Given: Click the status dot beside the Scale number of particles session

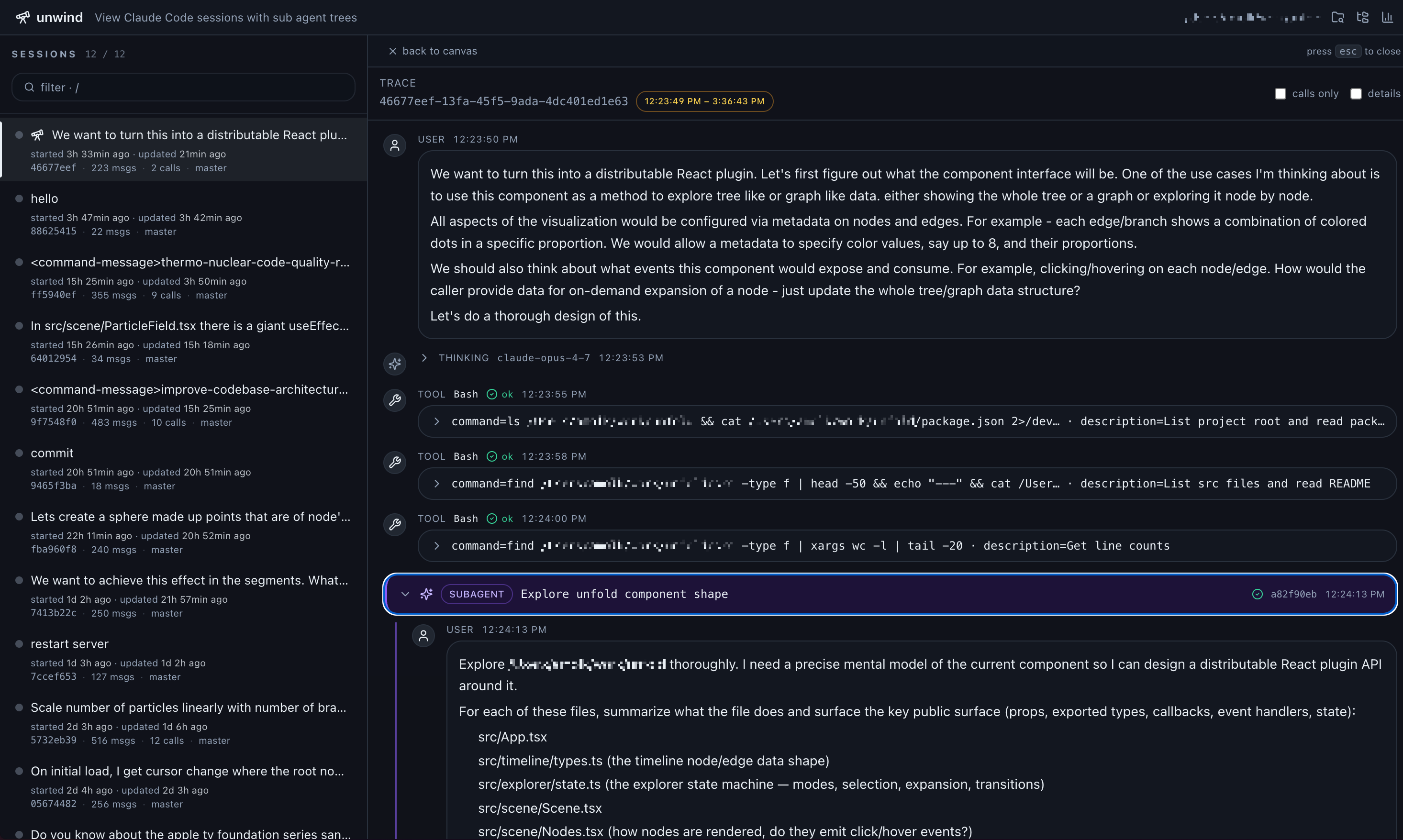Looking at the screenshot, I should point(19,707).
